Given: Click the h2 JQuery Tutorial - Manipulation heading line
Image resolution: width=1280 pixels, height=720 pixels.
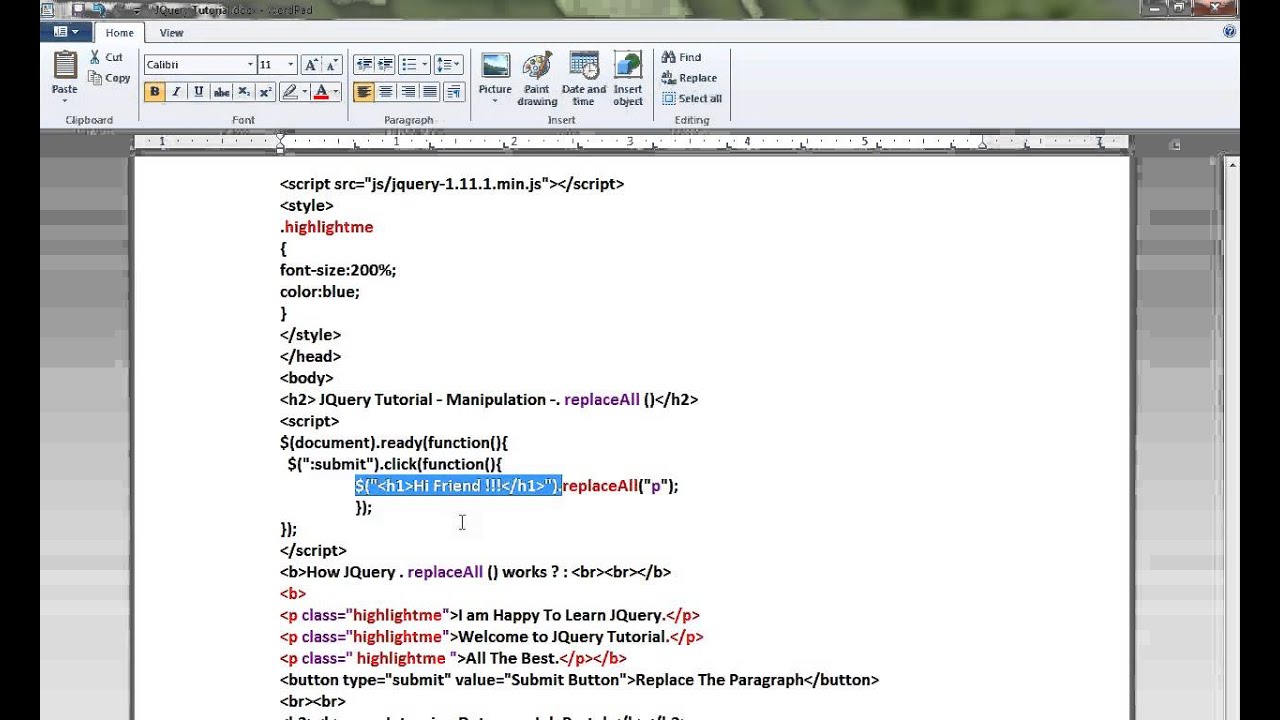Looking at the screenshot, I should tap(489, 400).
